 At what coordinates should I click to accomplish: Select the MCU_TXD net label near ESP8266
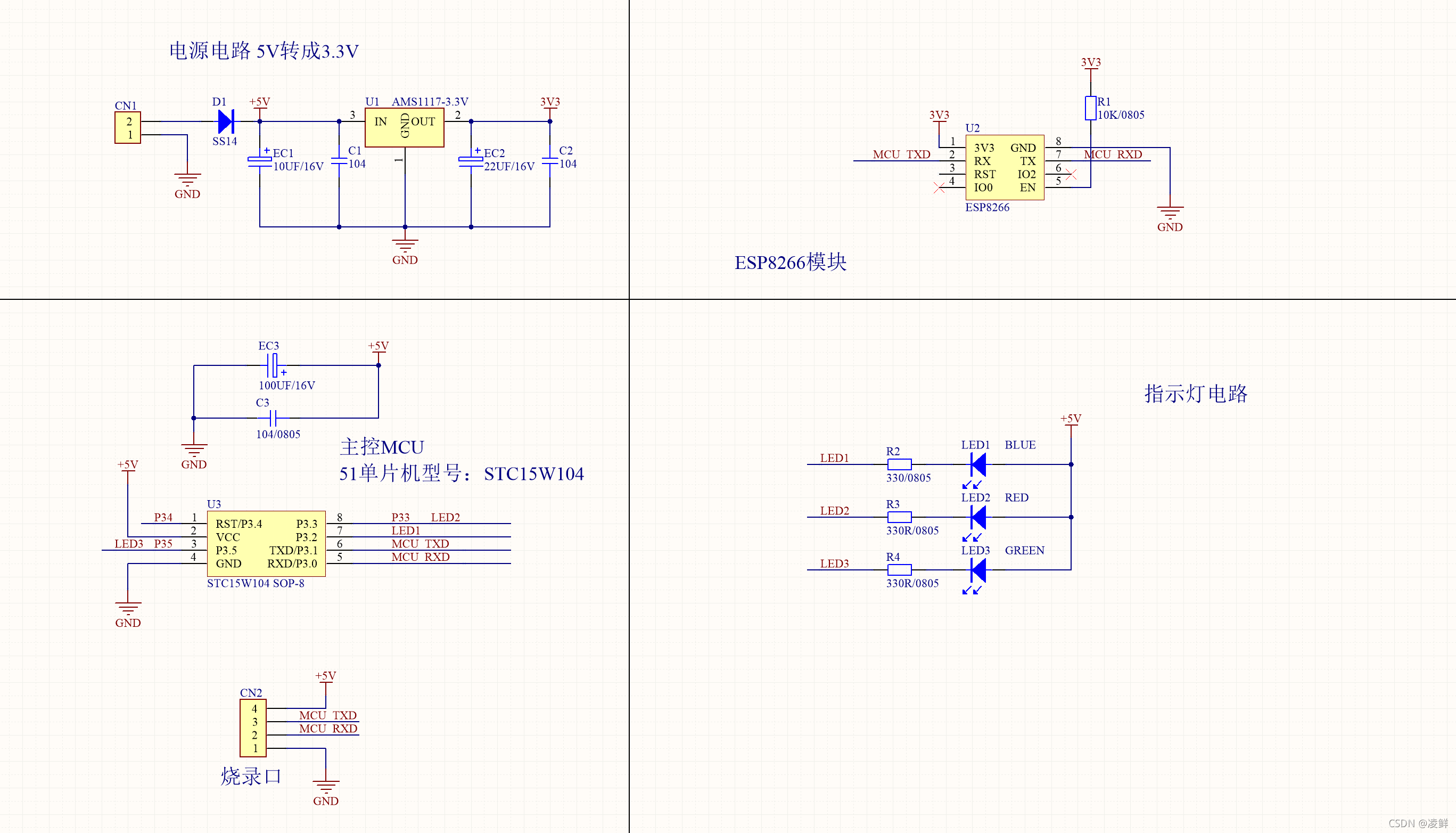click(x=901, y=154)
